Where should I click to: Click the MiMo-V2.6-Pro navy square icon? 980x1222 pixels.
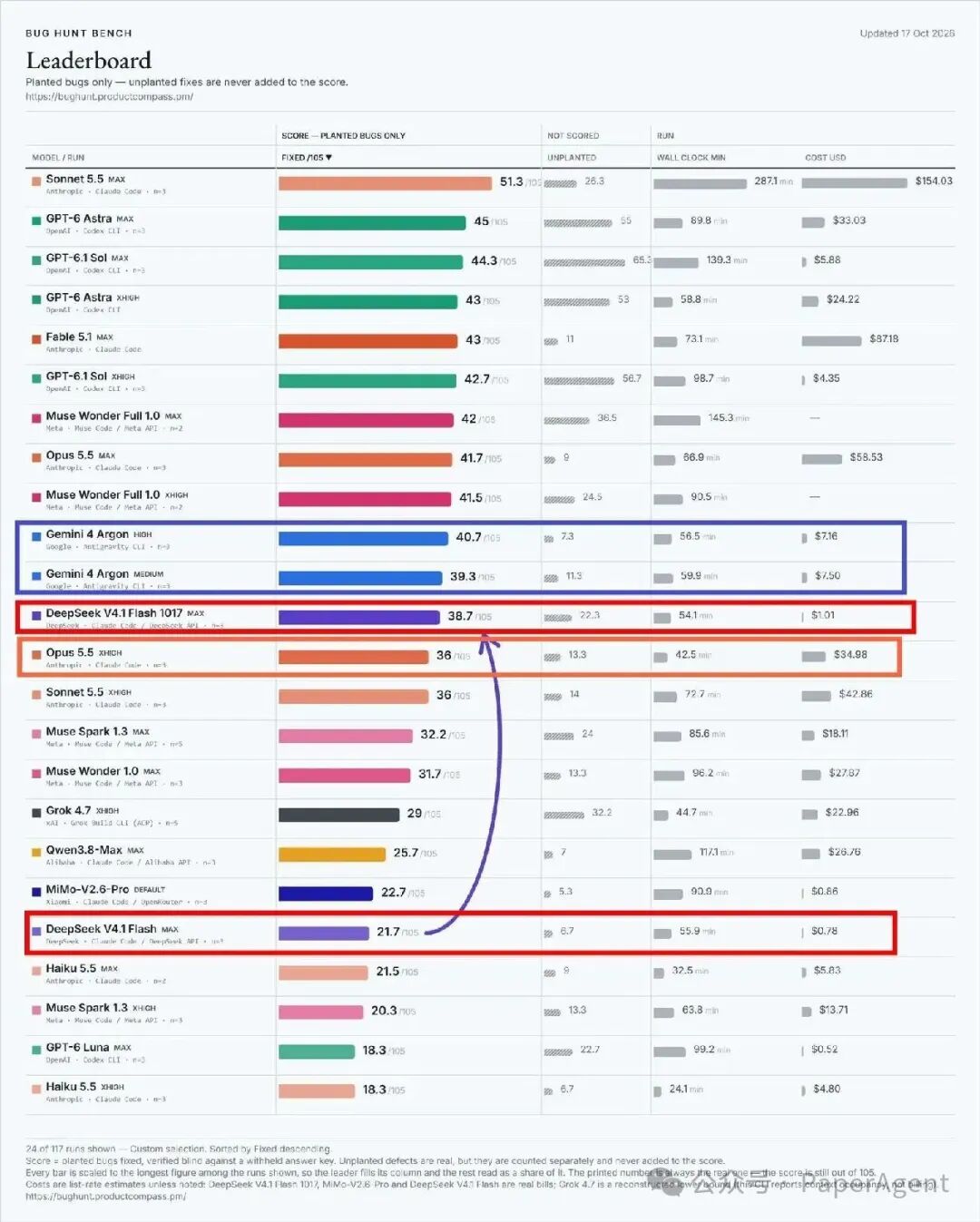(36, 891)
